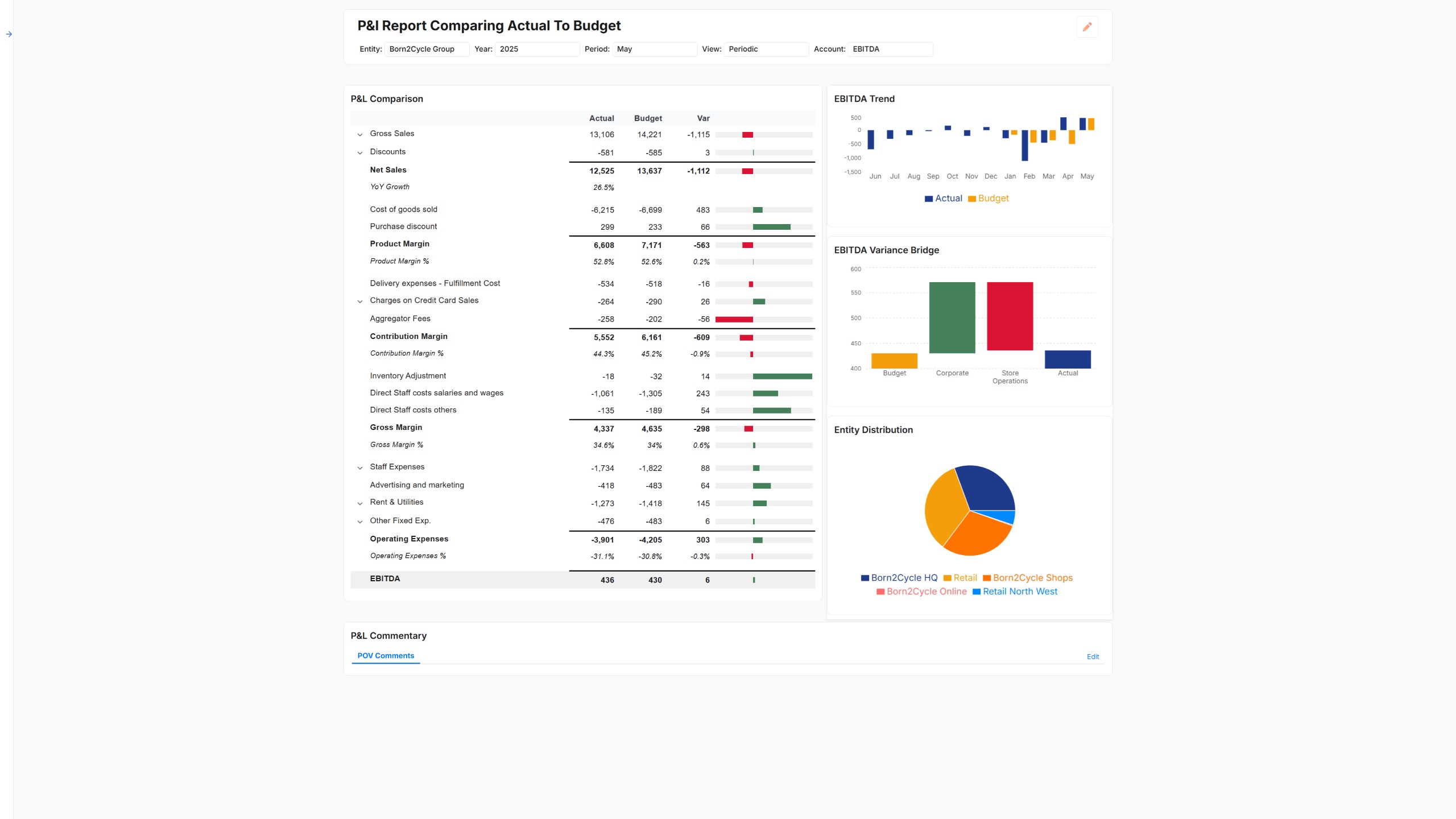Click the pencil edit icon in report header
Image resolution: width=1456 pixels, height=819 pixels.
[x=1087, y=27]
